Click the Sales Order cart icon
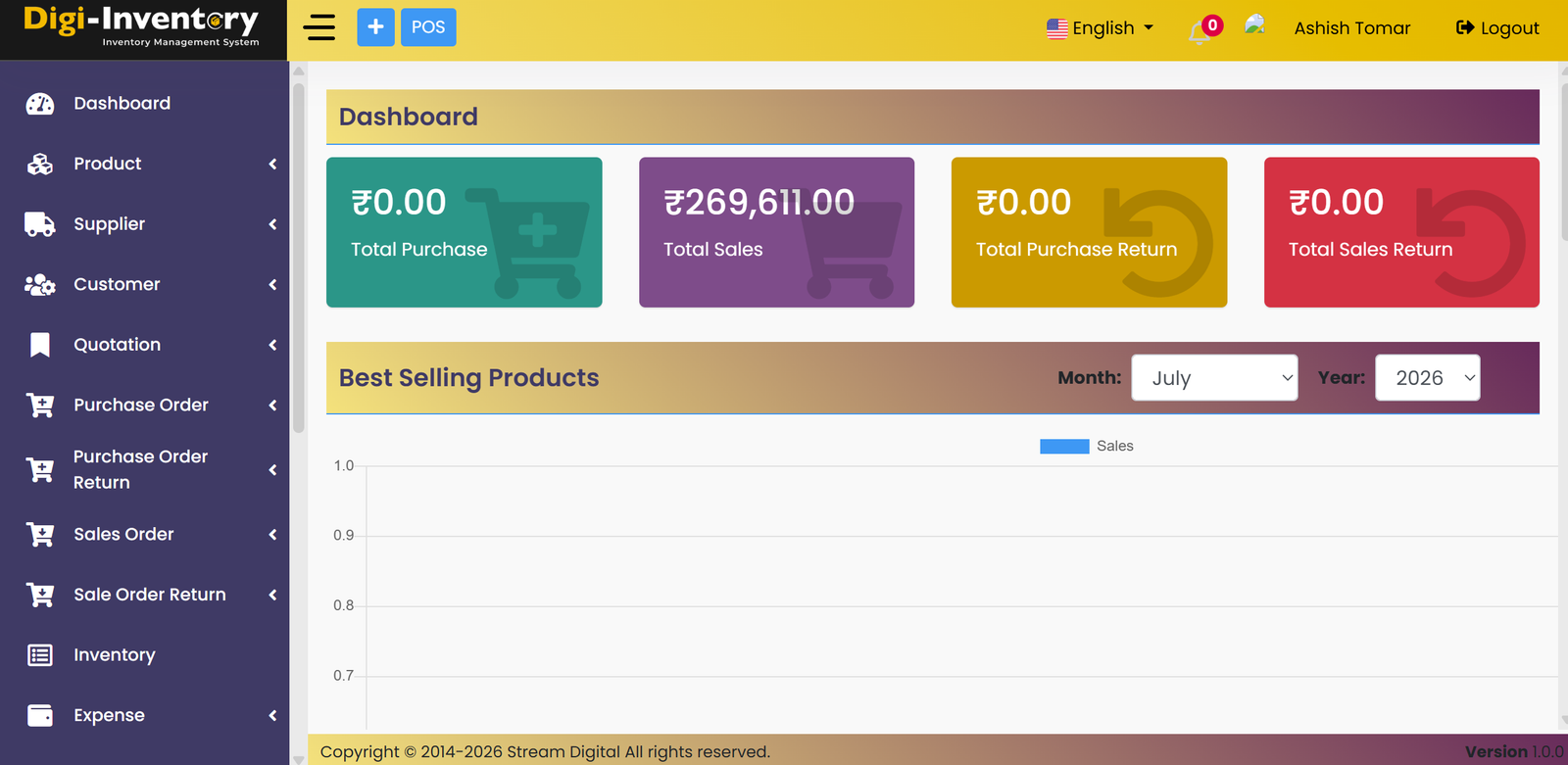Screen dimensions: 1568x765 tap(40, 535)
